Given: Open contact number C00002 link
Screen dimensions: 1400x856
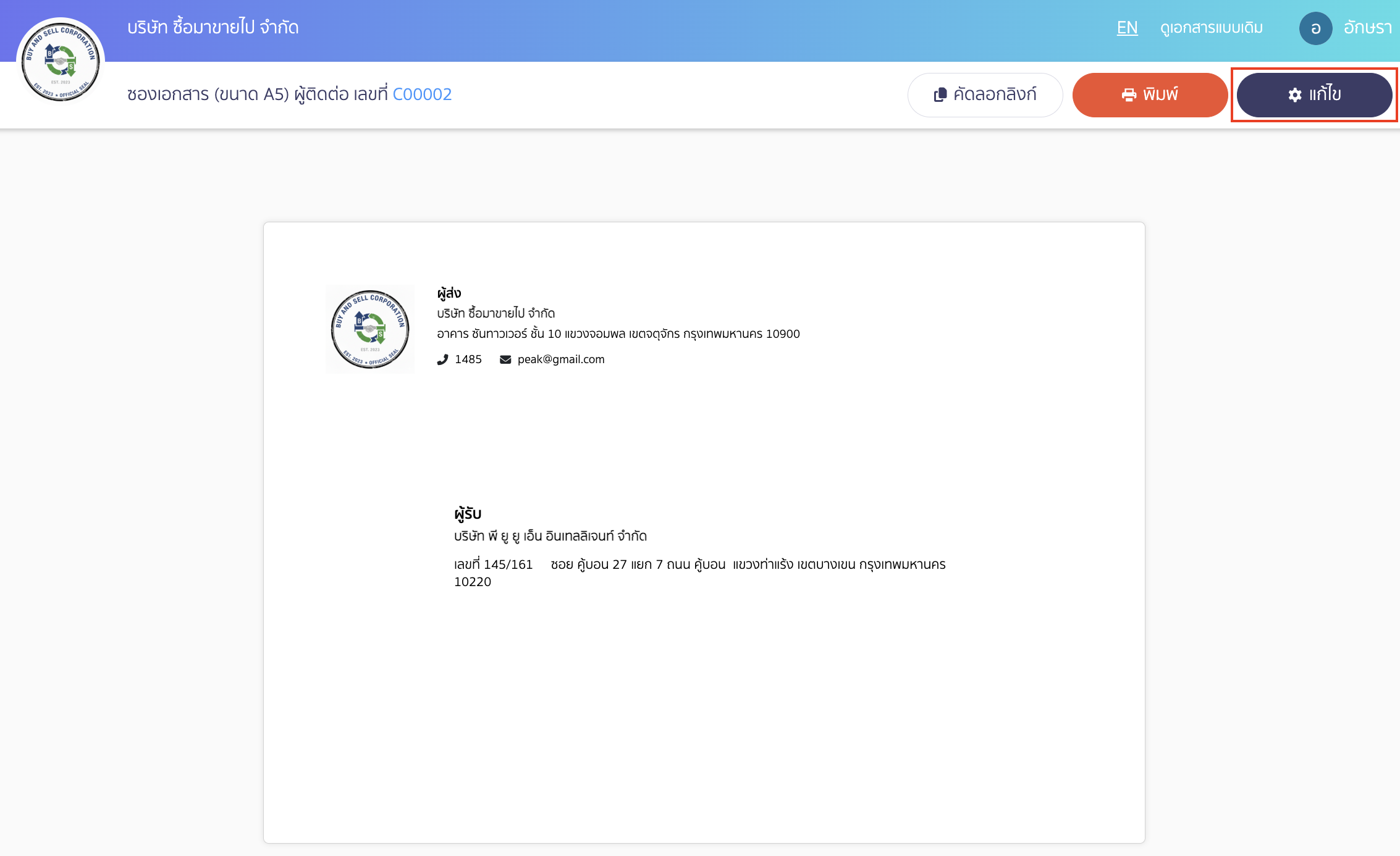Looking at the screenshot, I should pos(422,94).
